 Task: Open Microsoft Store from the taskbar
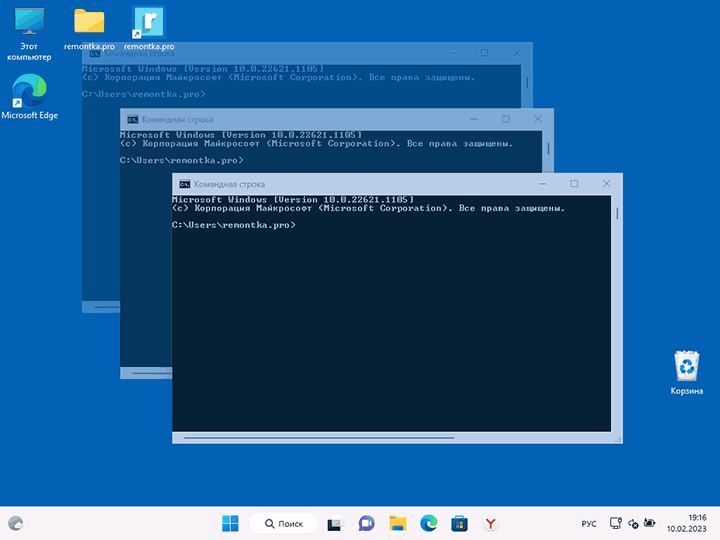[x=459, y=523]
